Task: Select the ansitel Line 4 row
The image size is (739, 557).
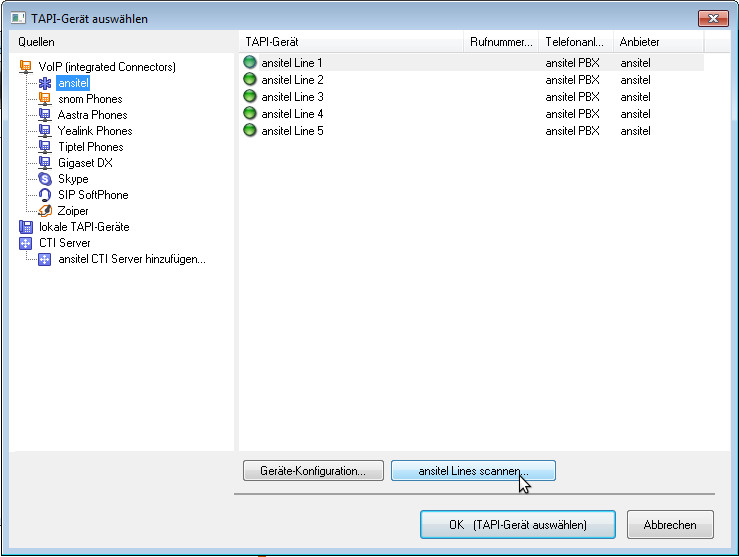Action: 473,114
